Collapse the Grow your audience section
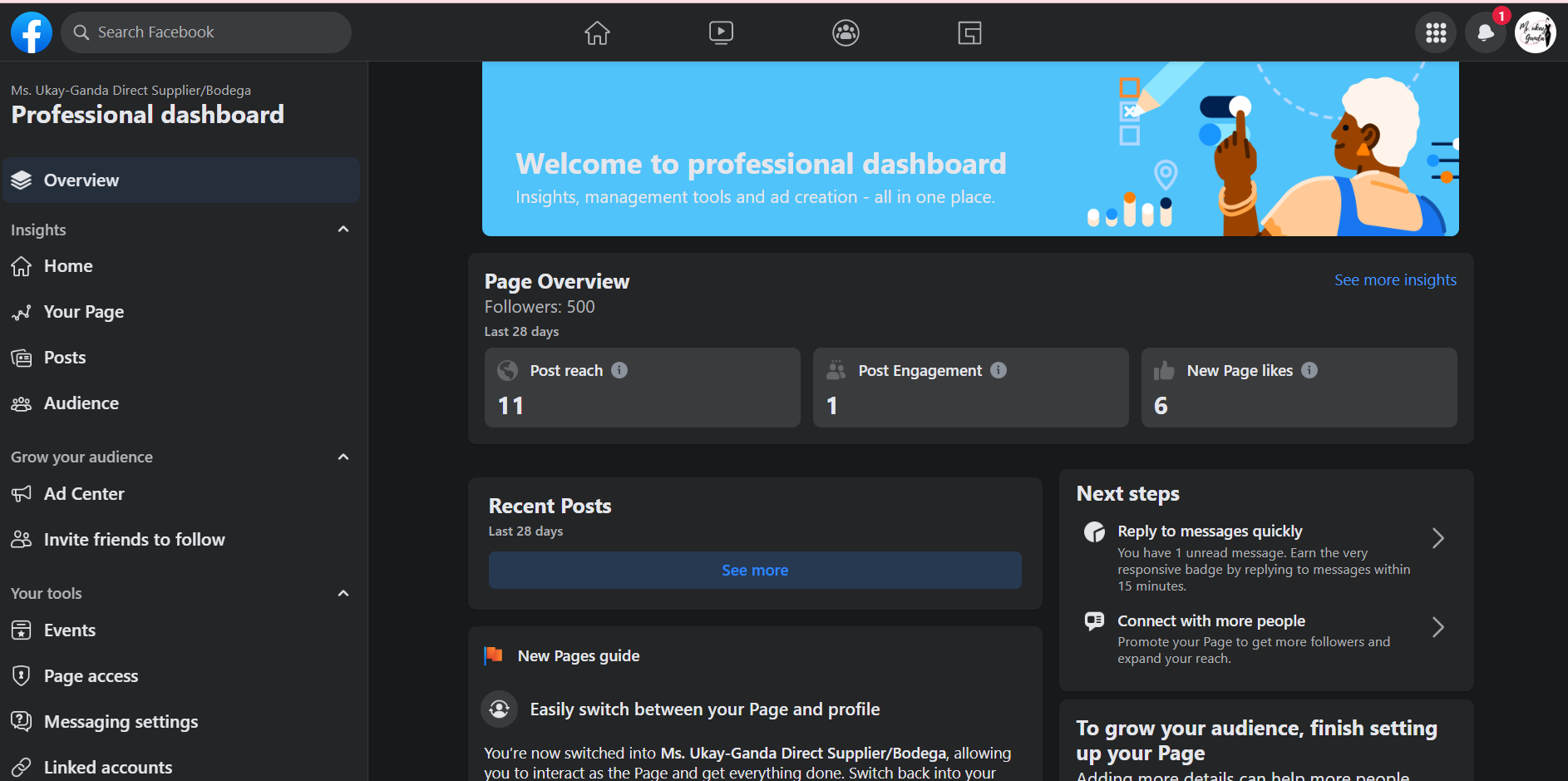Viewport: 1568px width, 781px height. click(343, 457)
